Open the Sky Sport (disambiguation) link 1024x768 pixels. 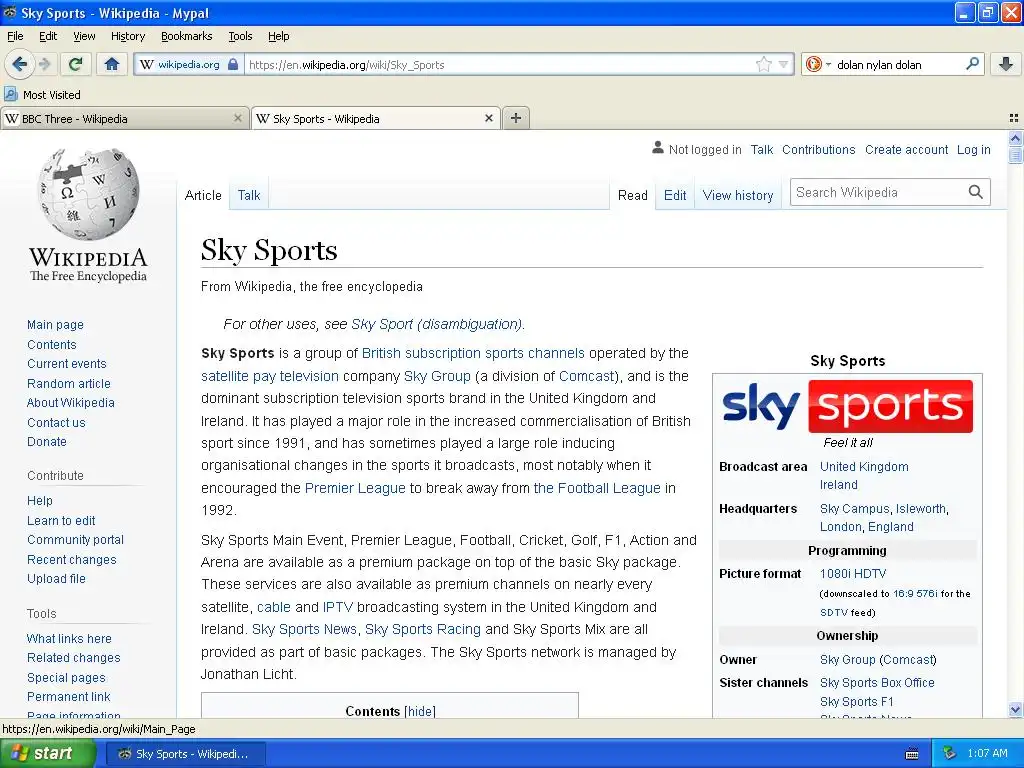pos(437,324)
